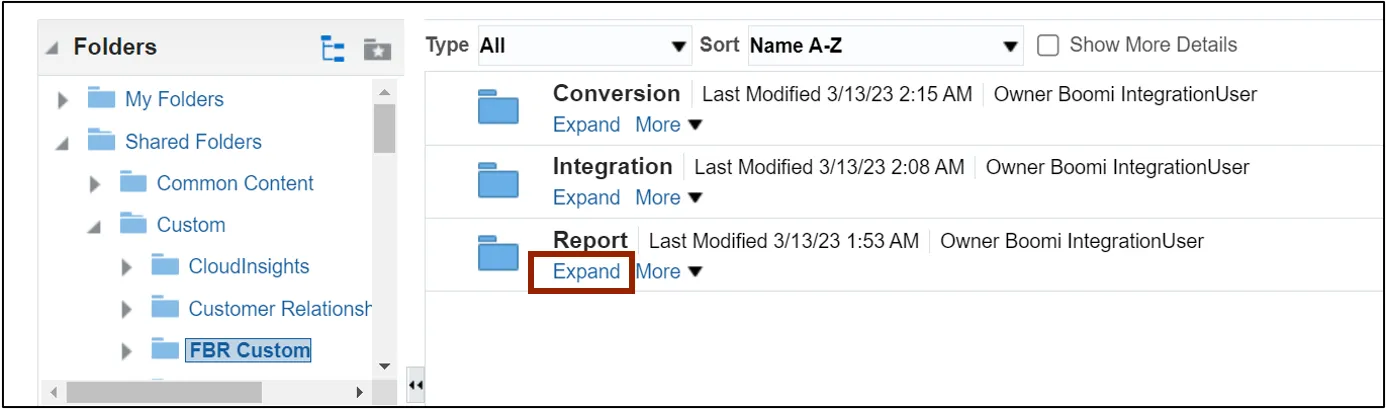This screenshot has height=409, width=1386.
Task: Expand the Common Content tree node
Action: click(96, 184)
